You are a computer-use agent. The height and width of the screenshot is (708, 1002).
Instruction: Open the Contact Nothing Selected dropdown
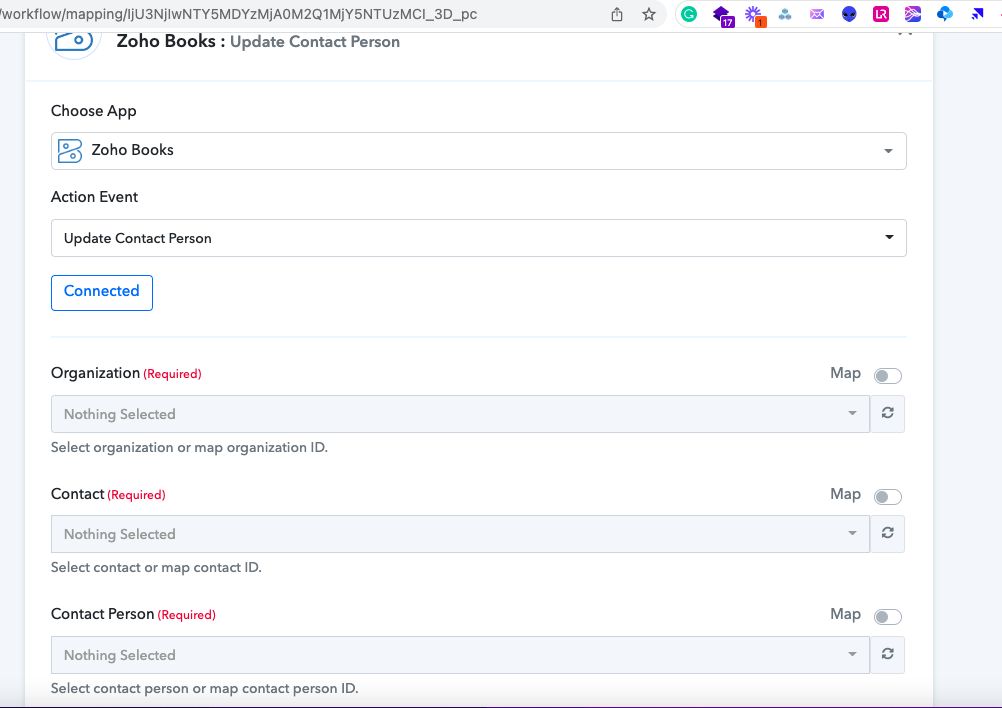460,534
